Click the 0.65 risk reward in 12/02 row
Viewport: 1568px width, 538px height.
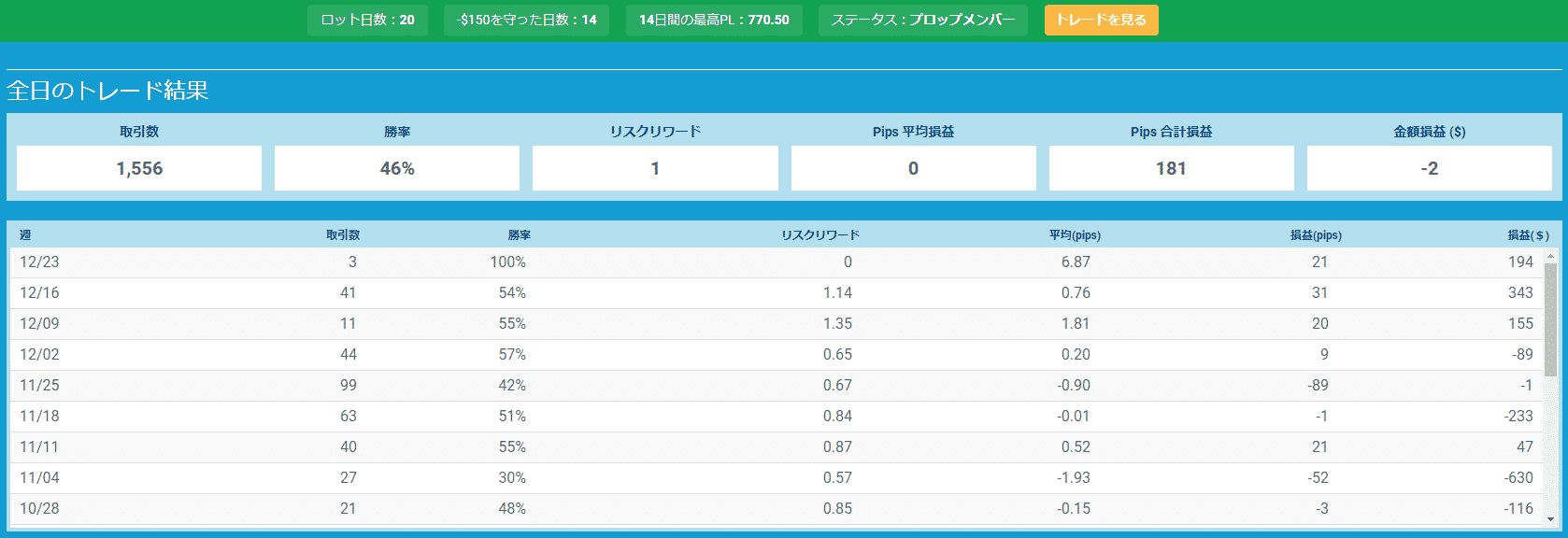coord(837,355)
